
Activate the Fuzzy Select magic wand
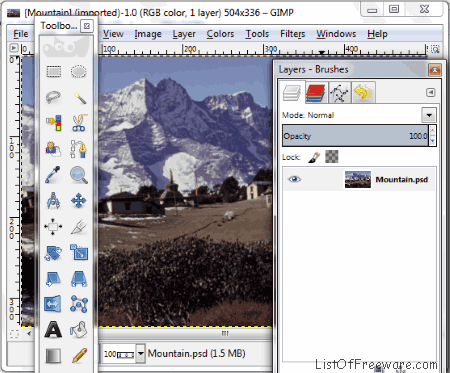pos(79,97)
